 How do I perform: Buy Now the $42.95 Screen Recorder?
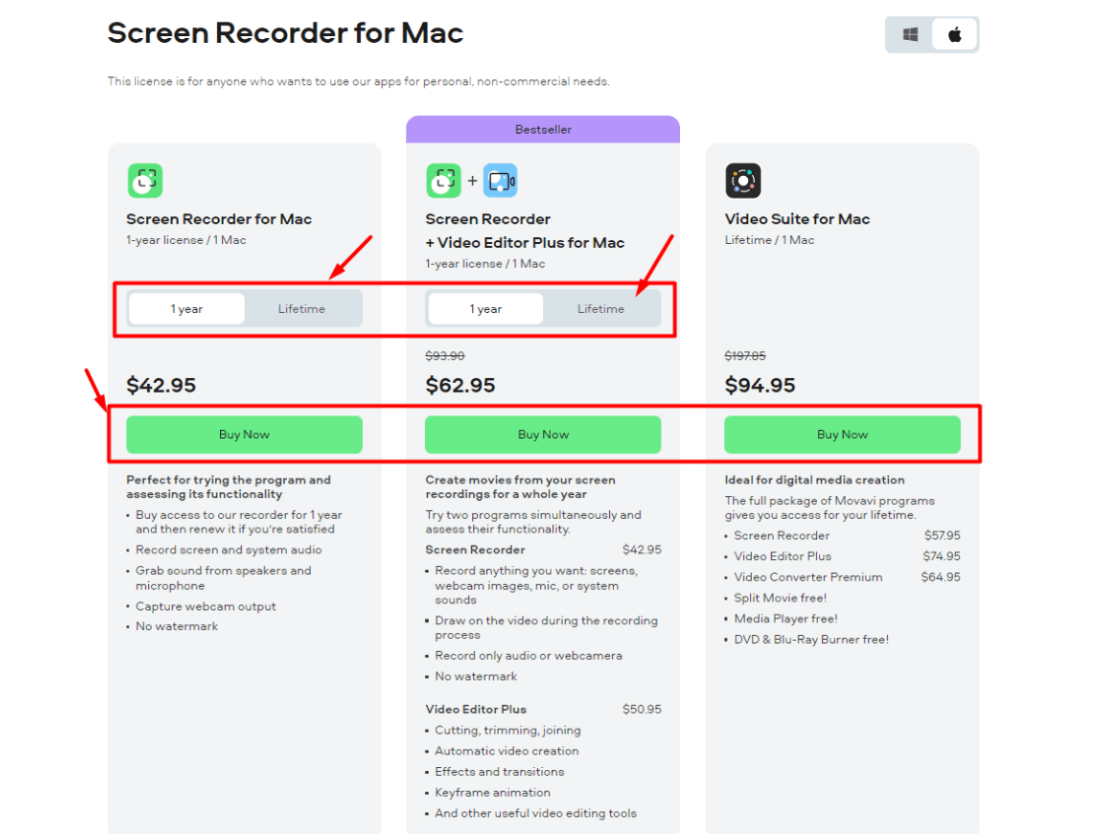244,435
